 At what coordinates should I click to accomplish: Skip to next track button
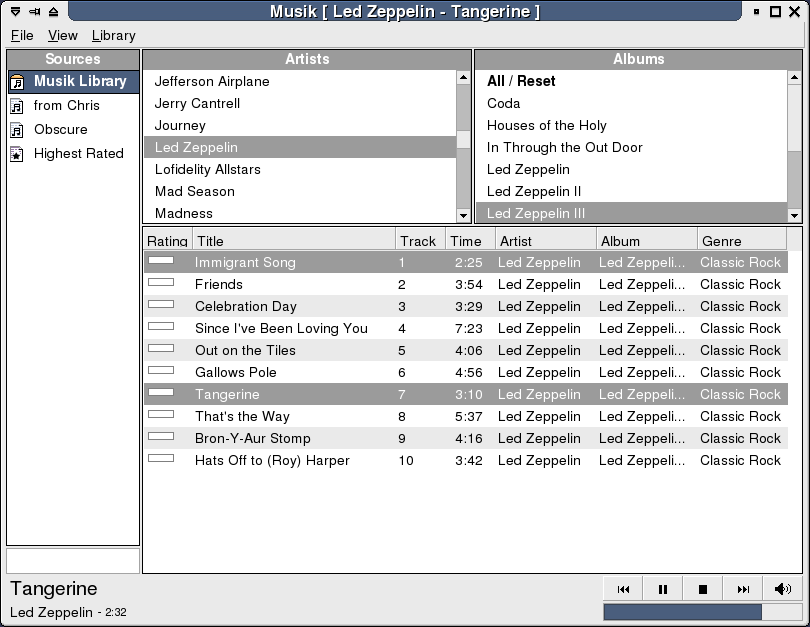[x=743, y=589]
